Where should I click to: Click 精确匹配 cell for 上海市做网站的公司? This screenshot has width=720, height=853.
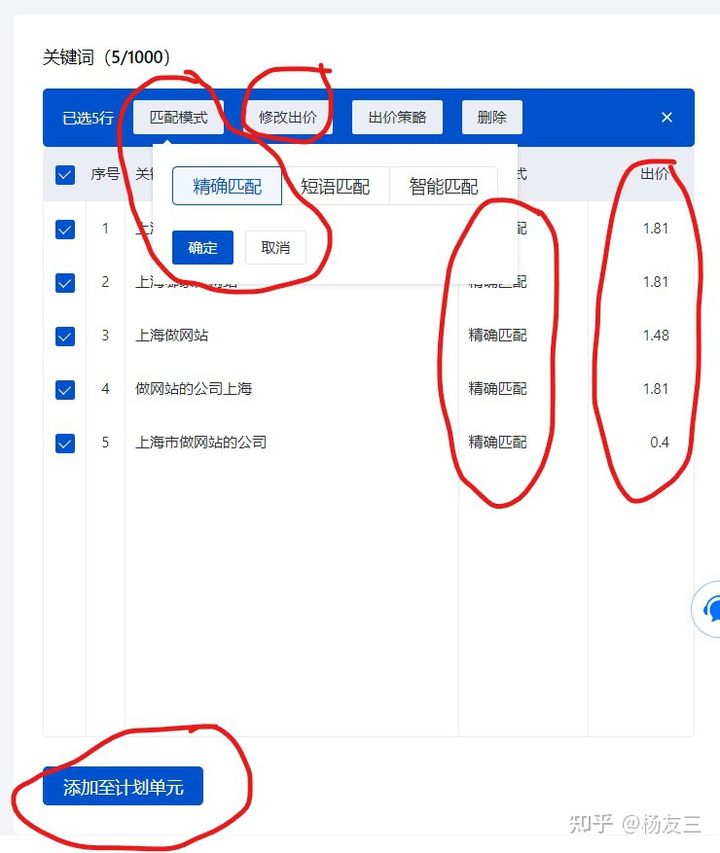(x=497, y=442)
